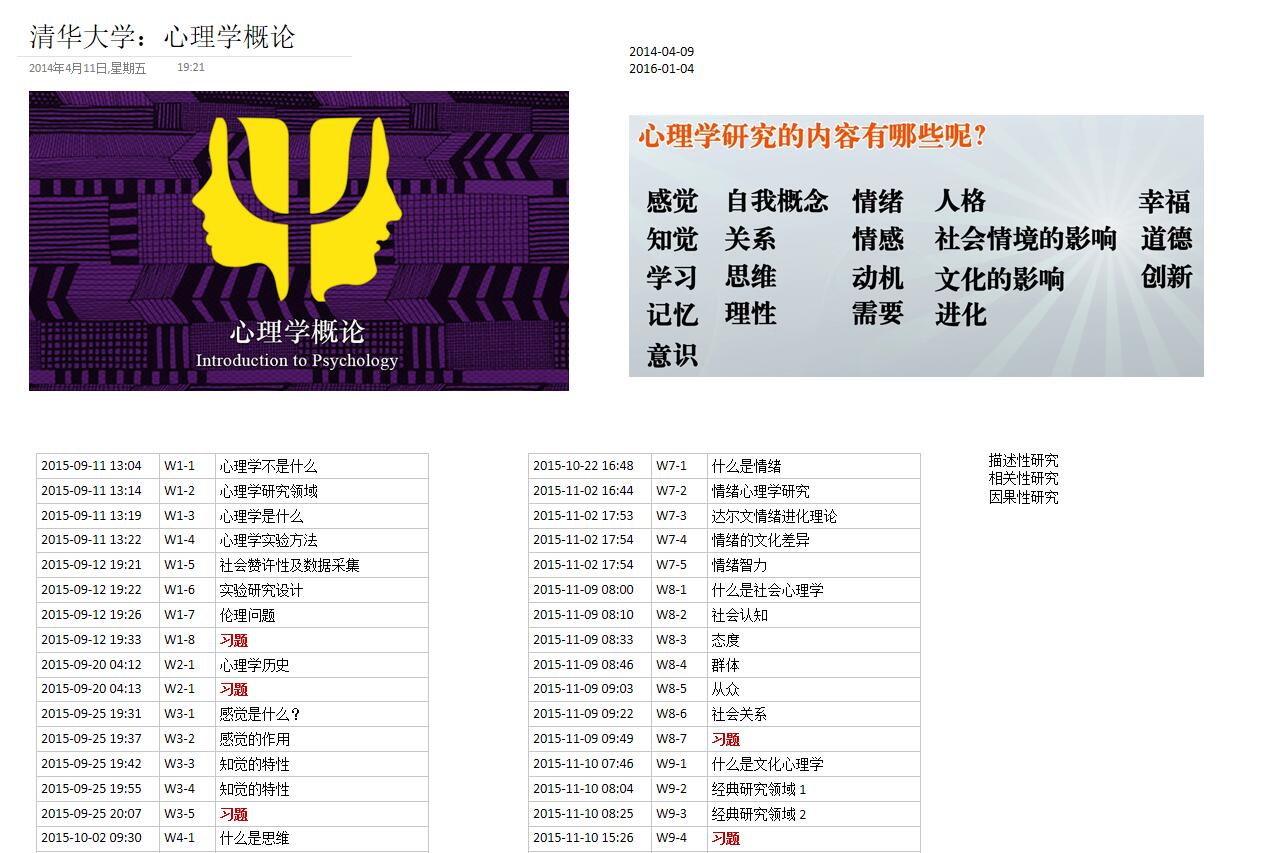The height and width of the screenshot is (853, 1279).
Task: Click the 2016-01-04 date note
Action: click(661, 69)
